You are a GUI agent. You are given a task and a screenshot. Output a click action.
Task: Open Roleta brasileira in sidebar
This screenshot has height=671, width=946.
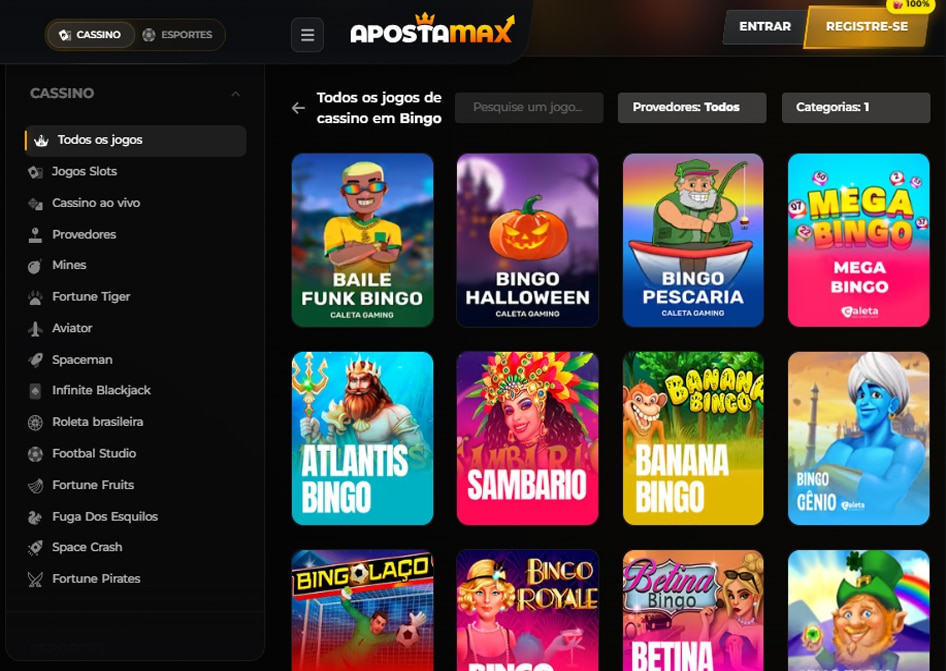click(98, 422)
